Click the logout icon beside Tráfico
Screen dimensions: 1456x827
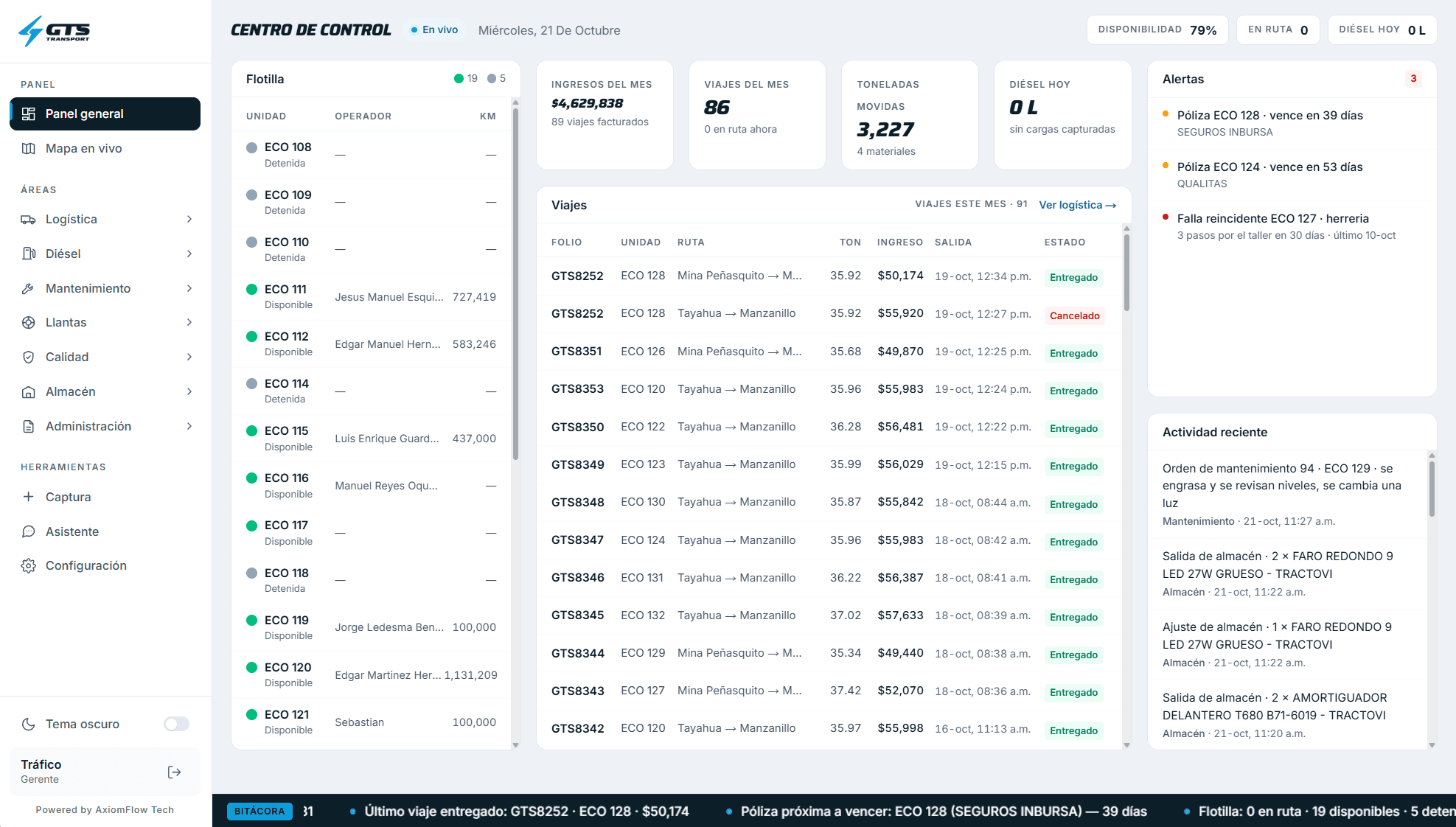[175, 772]
